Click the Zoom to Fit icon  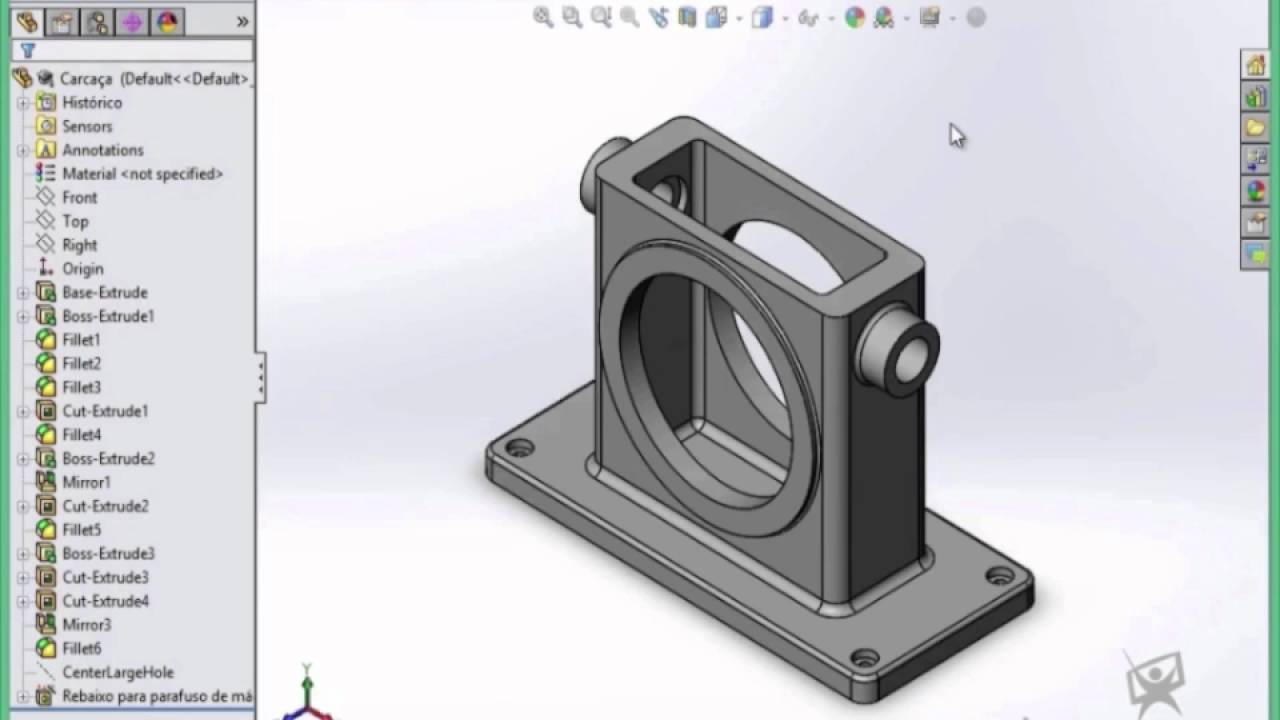tap(543, 17)
